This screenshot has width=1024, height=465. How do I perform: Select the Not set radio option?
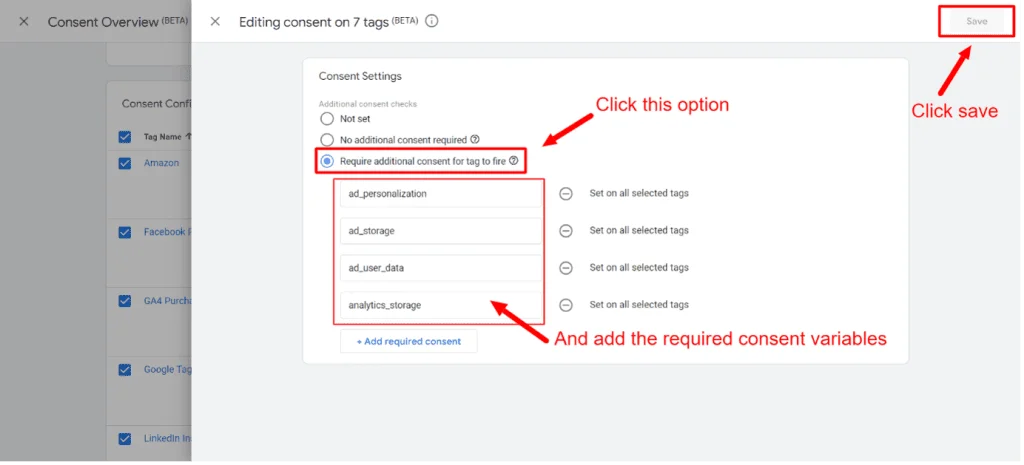coord(327,119)
